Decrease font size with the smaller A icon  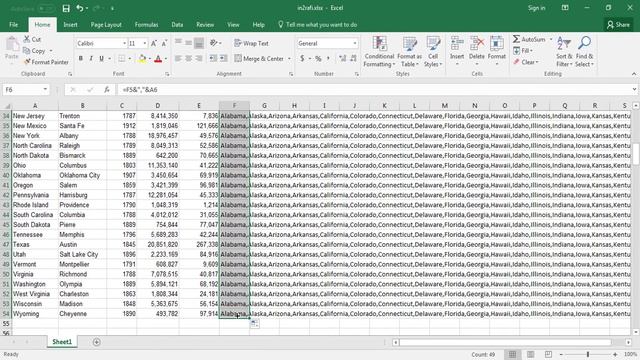164,43
